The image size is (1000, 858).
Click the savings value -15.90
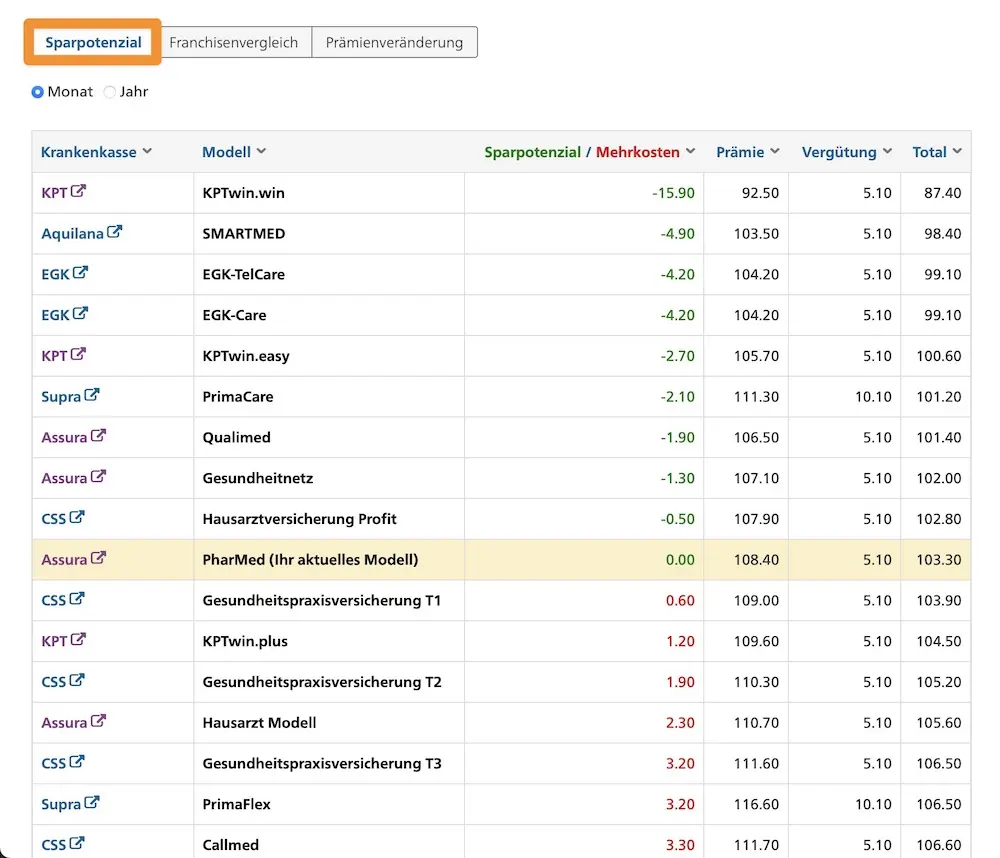tap(673, 193)
